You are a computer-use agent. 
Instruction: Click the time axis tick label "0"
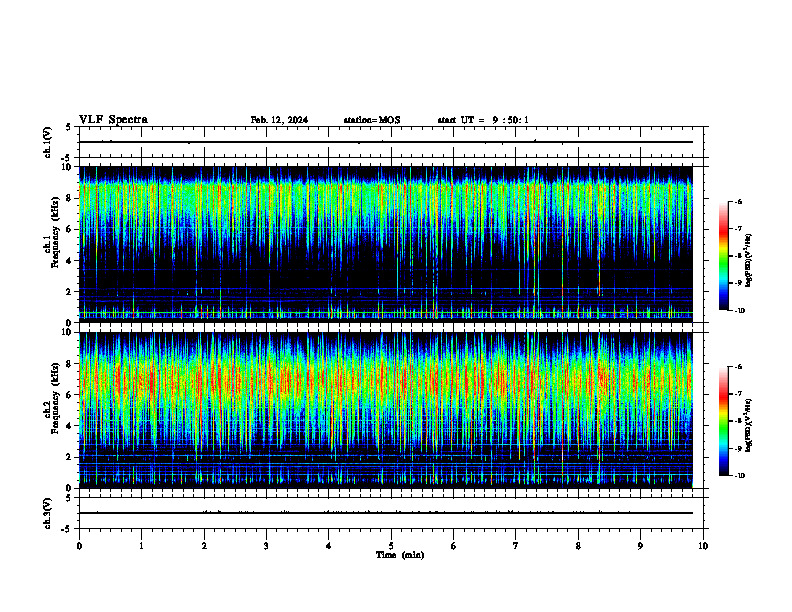point(79,546)
